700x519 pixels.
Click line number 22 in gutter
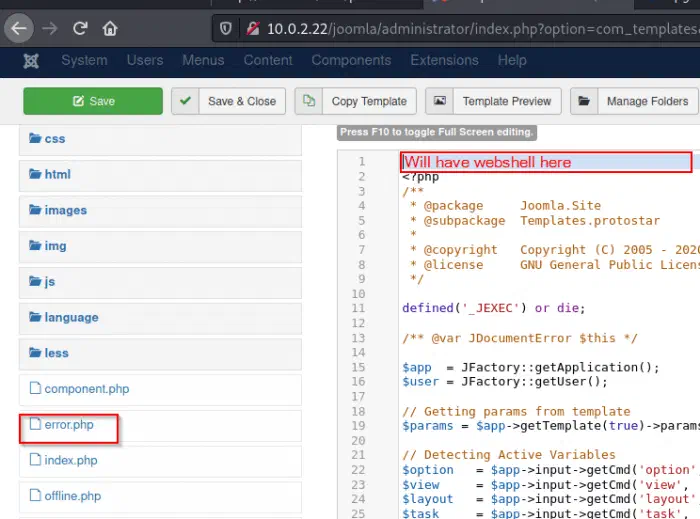[x=358, y=470]
